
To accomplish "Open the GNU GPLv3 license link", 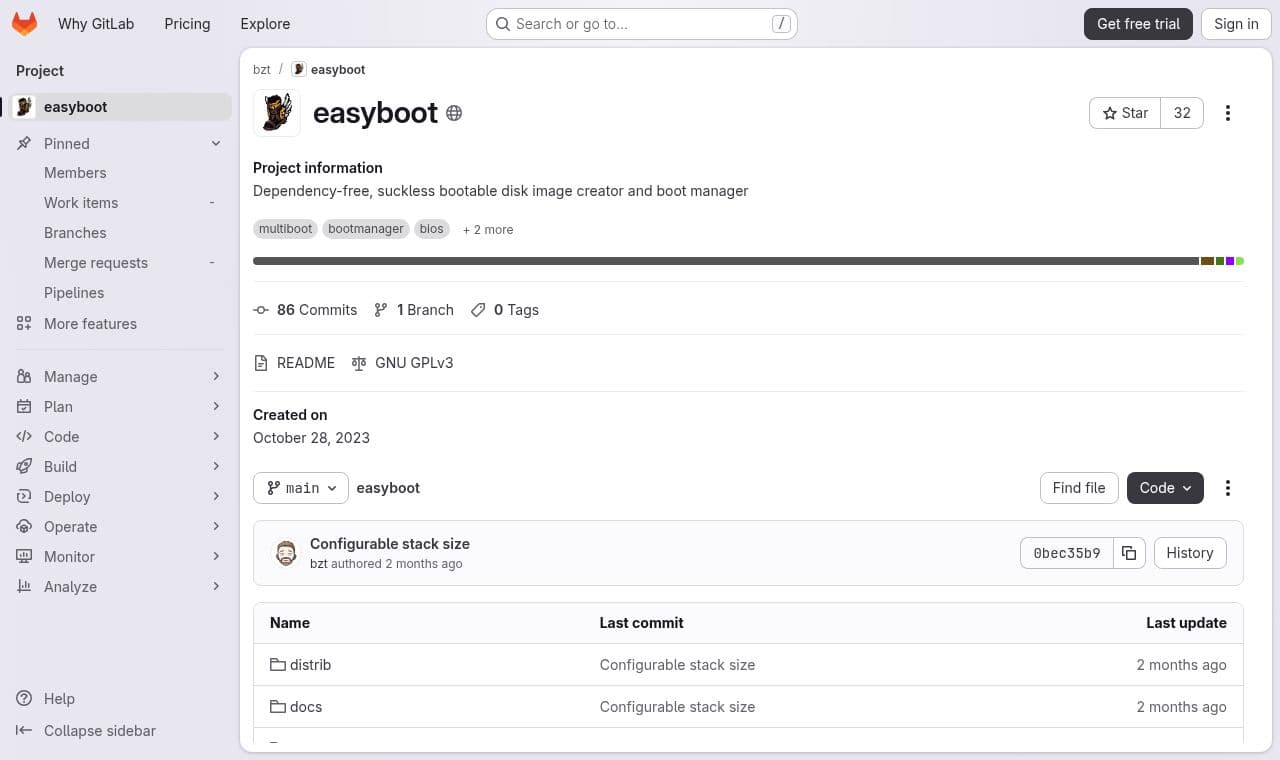I will click(402, 363).
